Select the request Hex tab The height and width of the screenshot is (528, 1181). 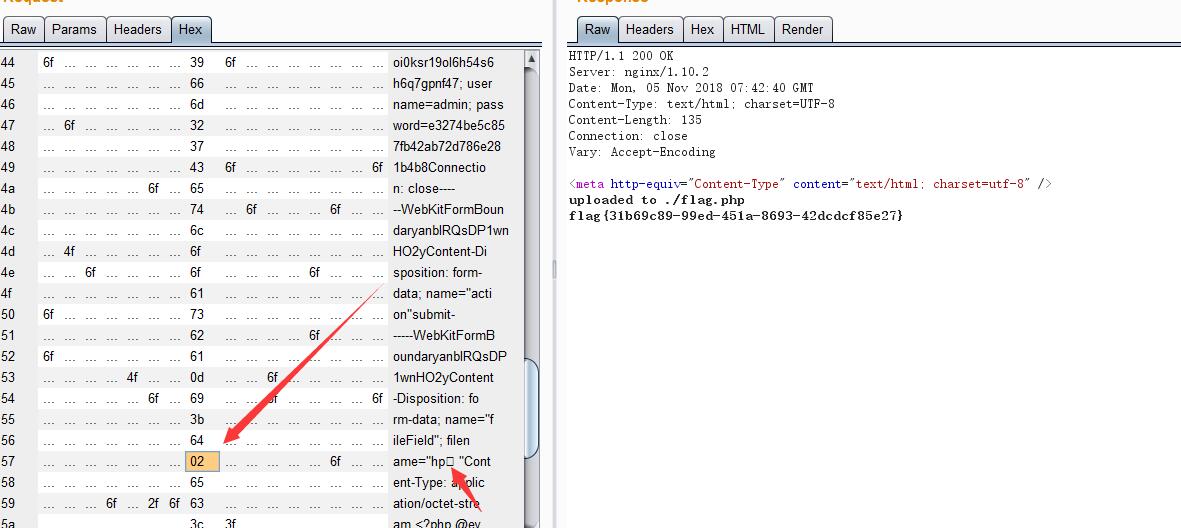tap(190, 29)
